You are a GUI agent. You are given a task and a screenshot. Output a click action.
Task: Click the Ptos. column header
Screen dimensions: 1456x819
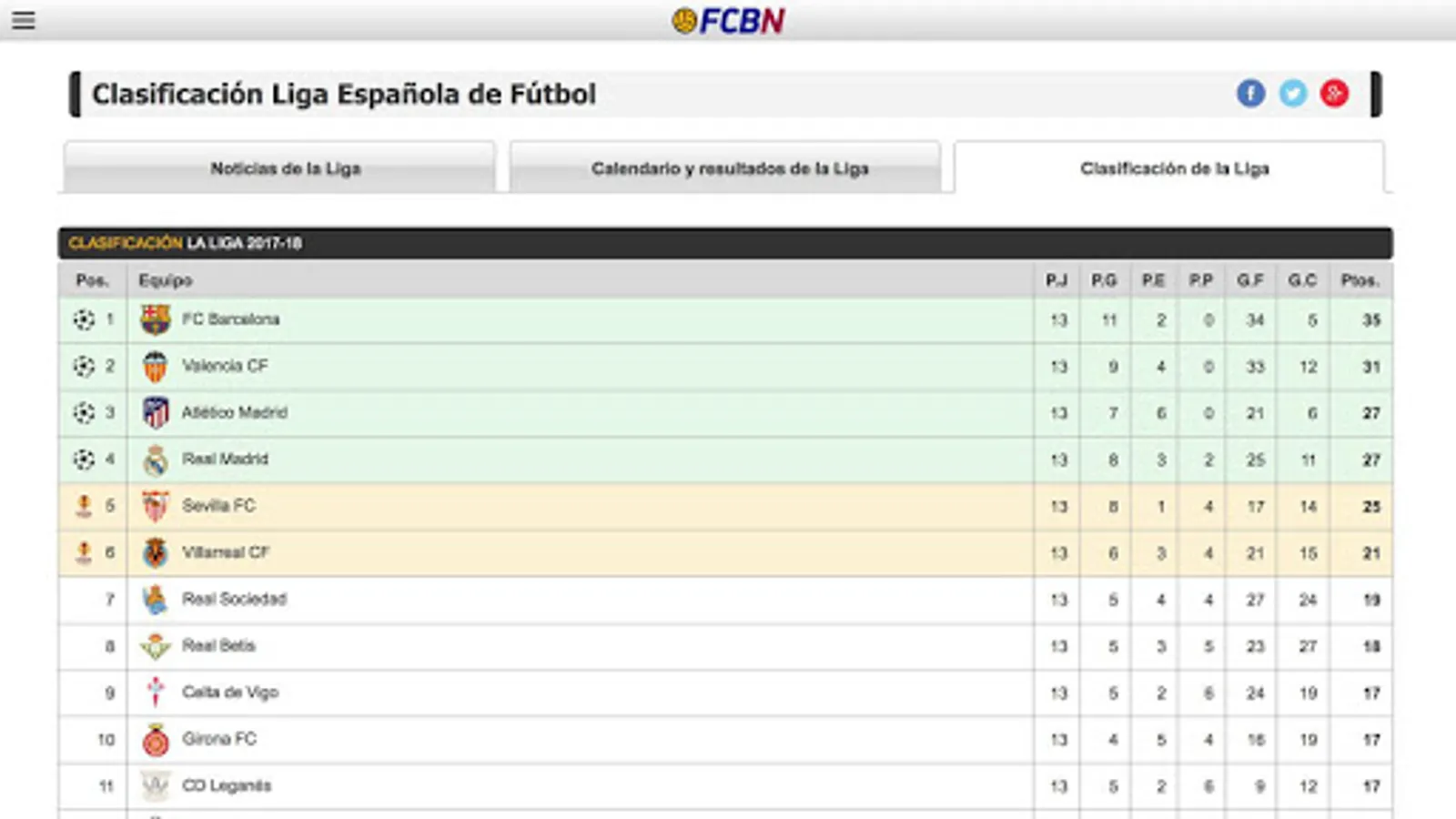click(x=1360, y=280)
